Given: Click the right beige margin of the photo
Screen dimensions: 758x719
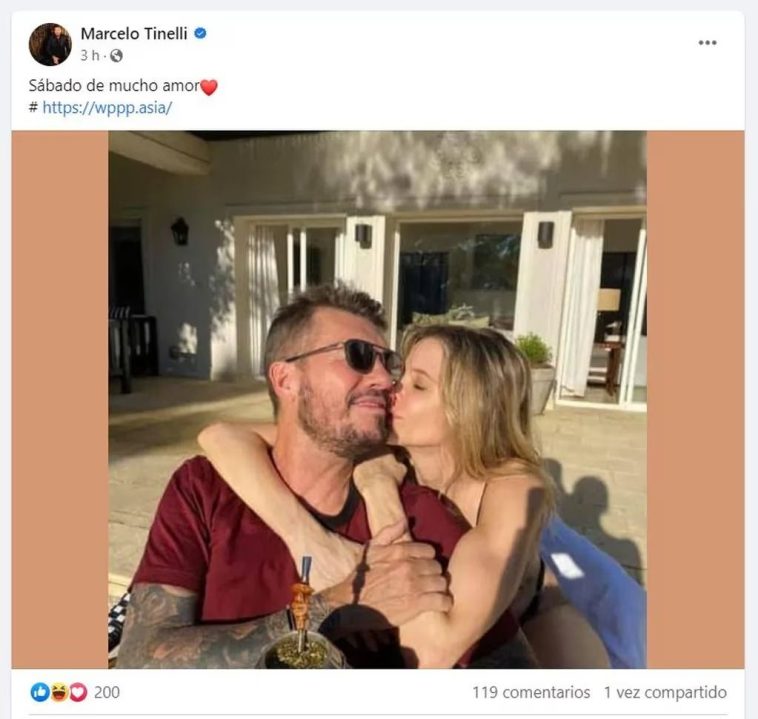Looking at the screenshot, I should (695, 400).
